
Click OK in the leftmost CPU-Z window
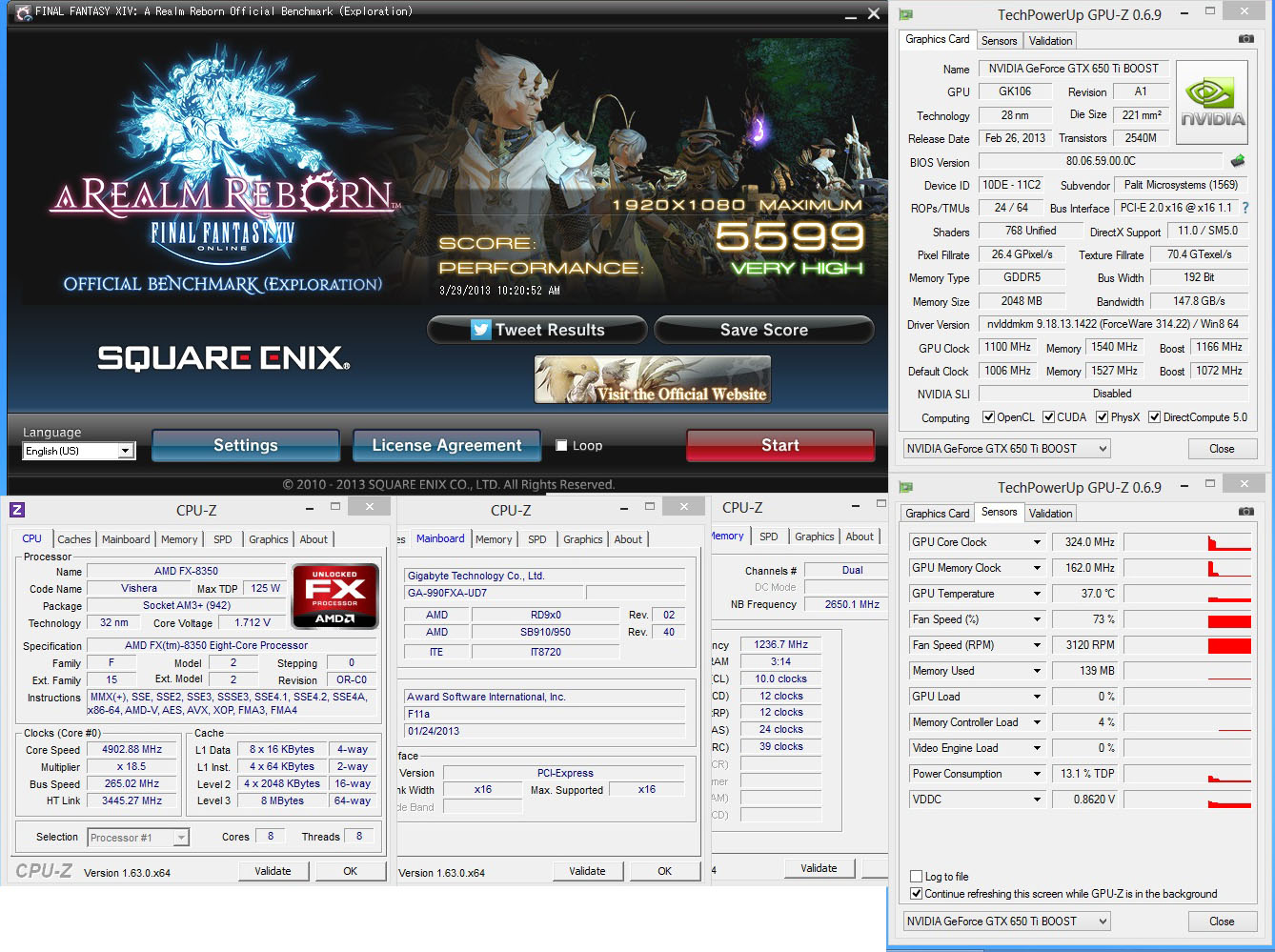pos(351,871)
